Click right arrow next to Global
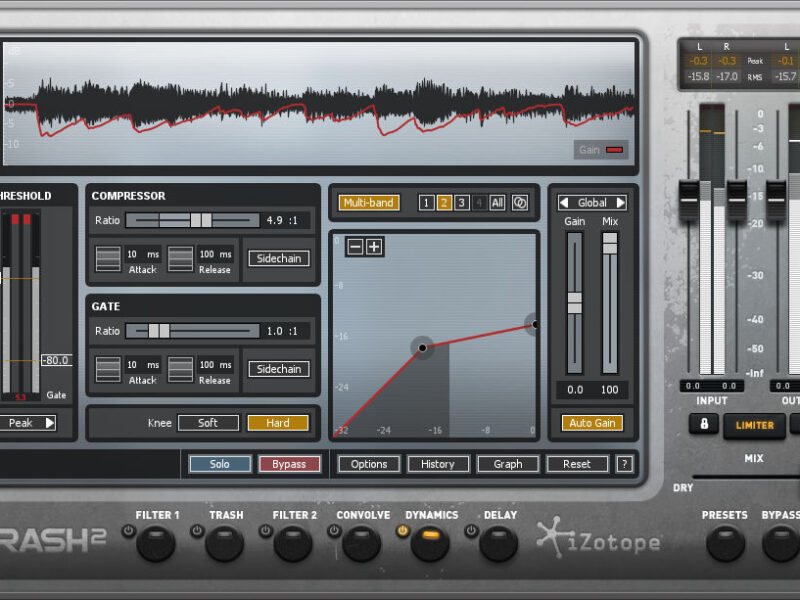 click(x=621, y=203)
